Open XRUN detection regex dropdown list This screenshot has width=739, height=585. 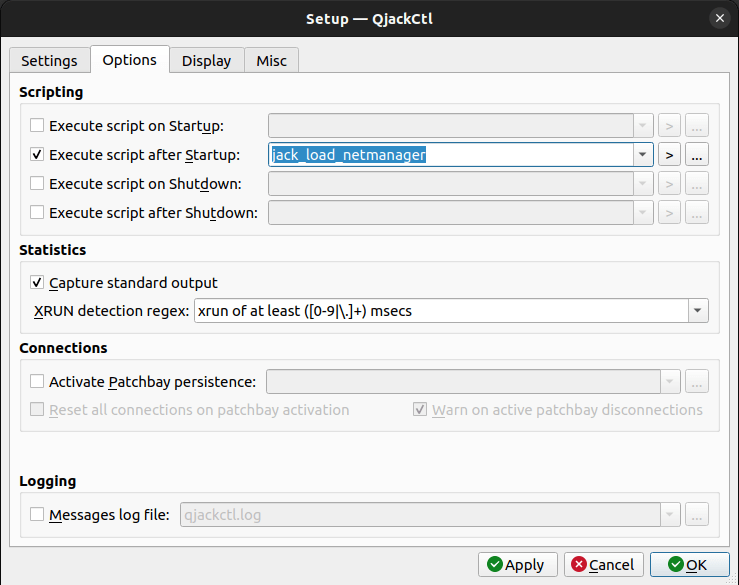coord(697,311)
